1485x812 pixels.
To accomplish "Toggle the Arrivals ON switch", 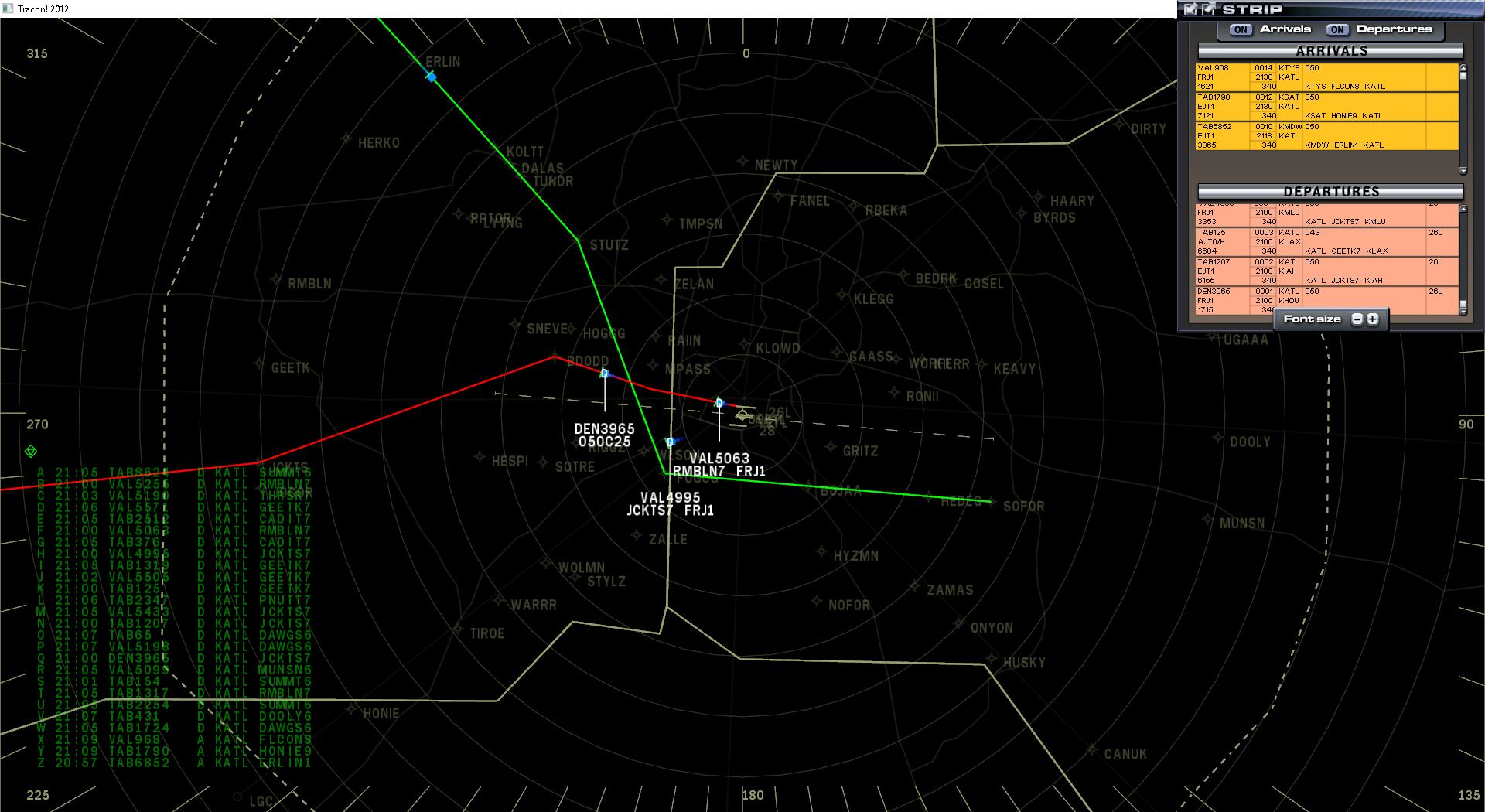I will point(1241,29).
